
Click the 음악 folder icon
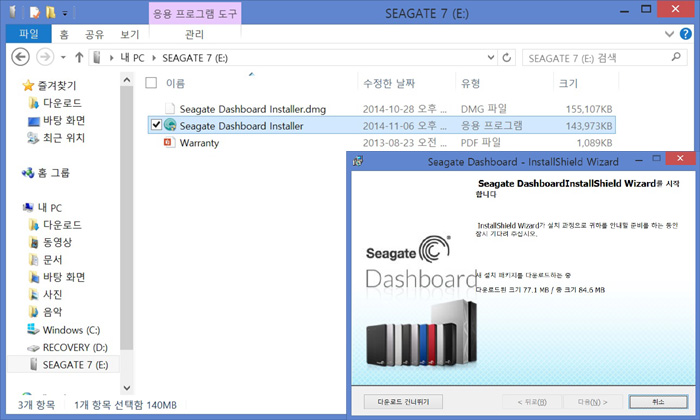[x=33, y=312]
